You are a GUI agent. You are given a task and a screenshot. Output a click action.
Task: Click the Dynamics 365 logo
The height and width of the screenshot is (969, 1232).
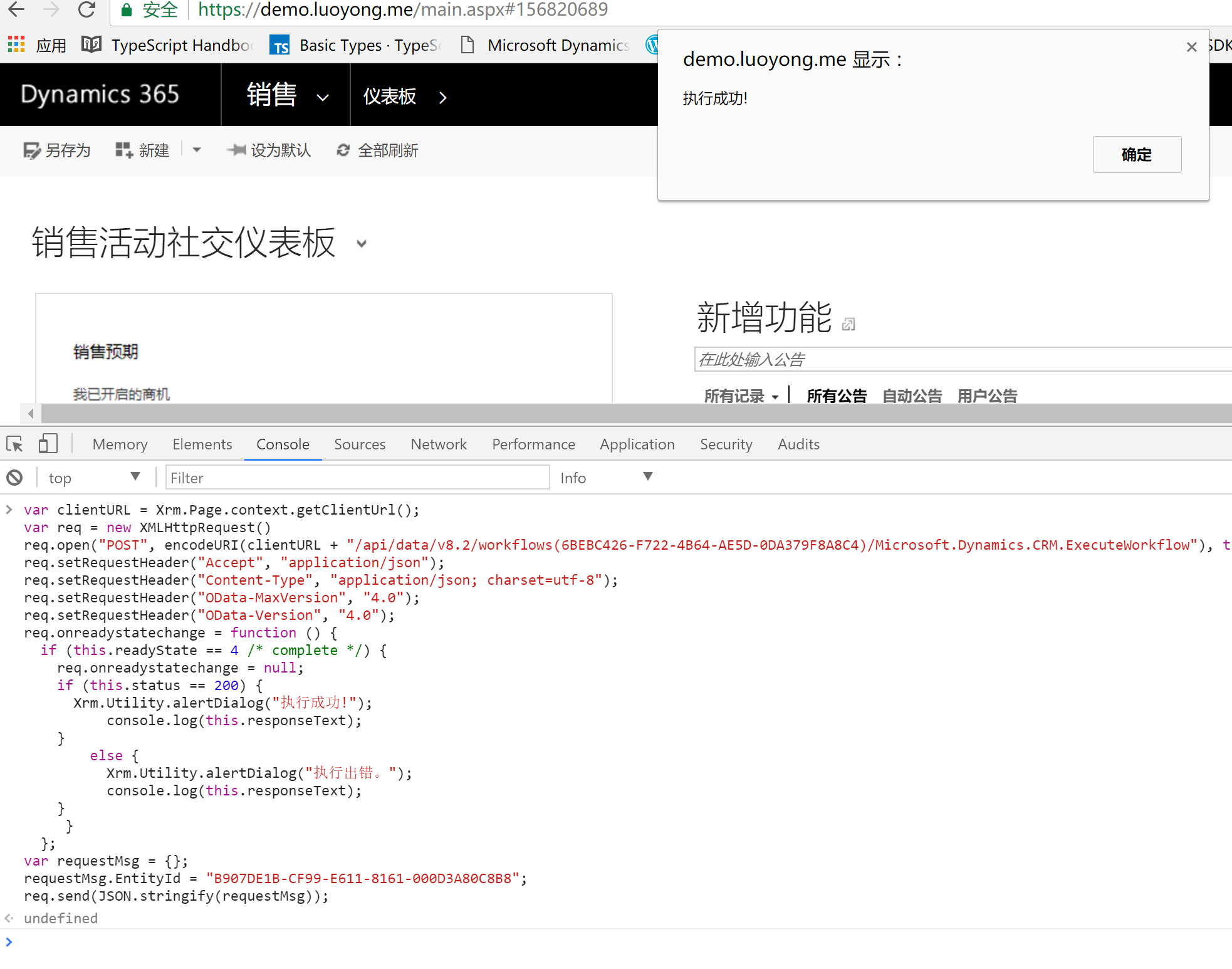pyautogui.click(x=100, y=95)
